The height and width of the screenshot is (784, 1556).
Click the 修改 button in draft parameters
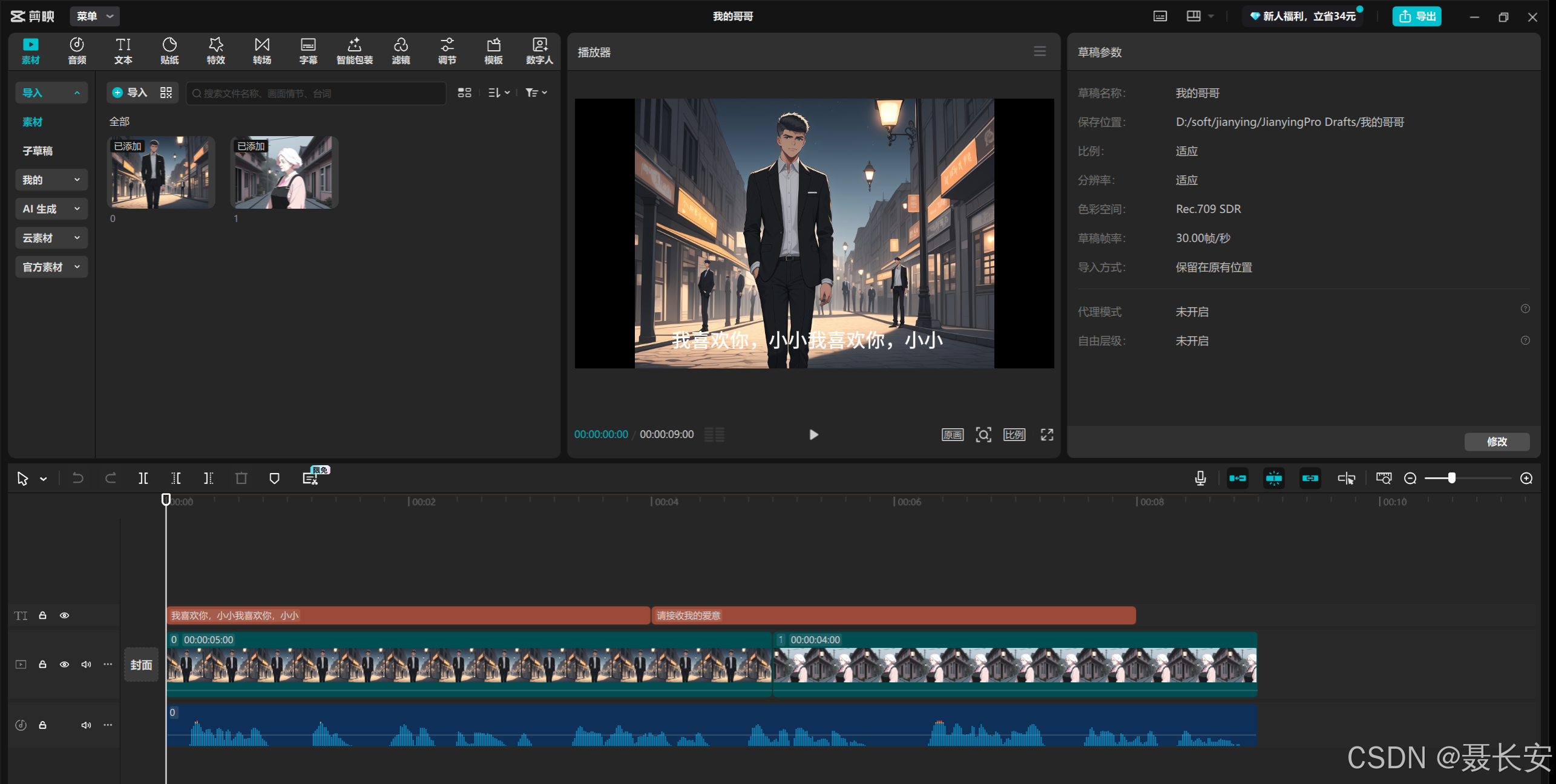[1497, 442]
